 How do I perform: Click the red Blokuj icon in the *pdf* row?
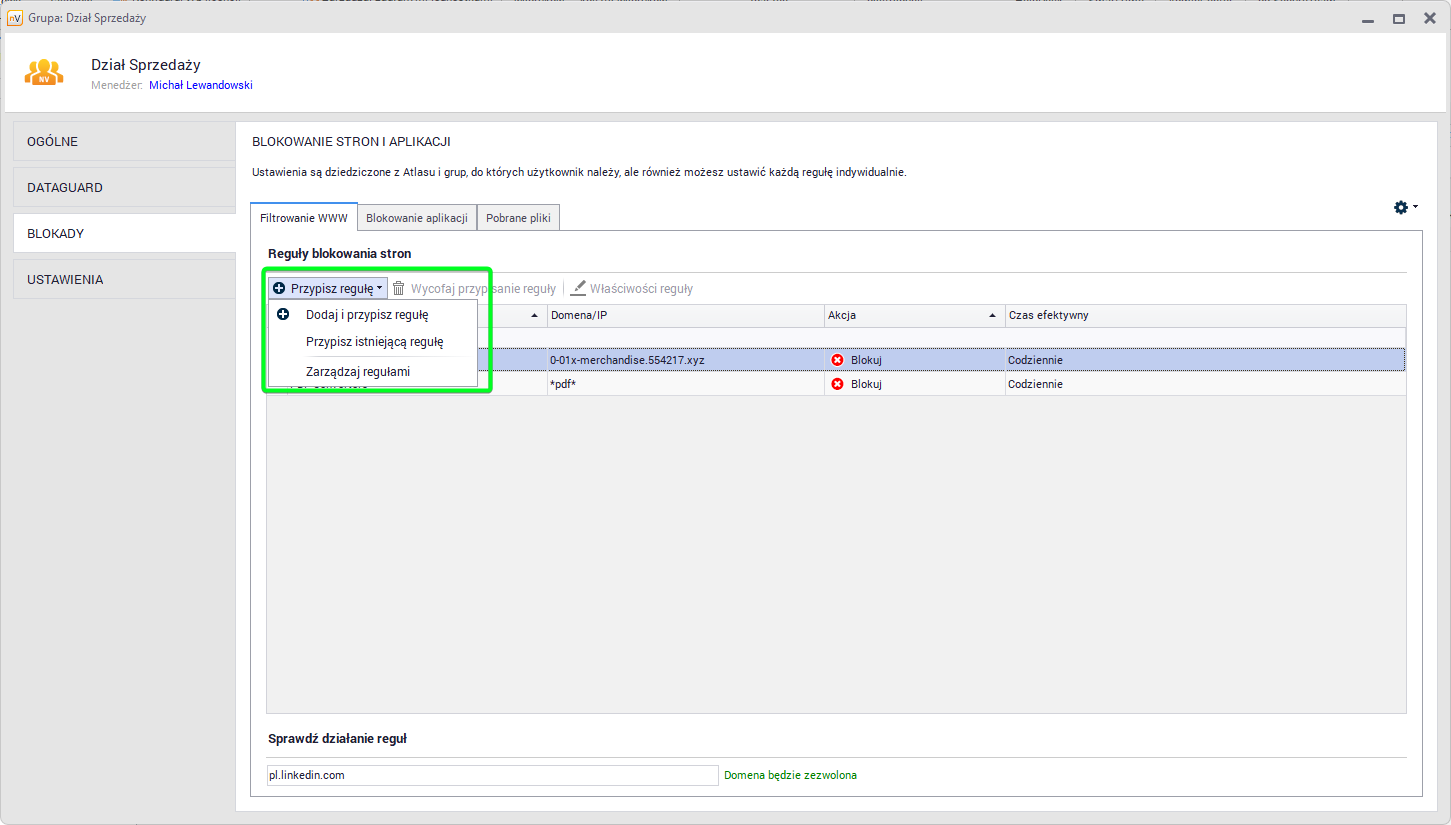pyautogui.click(x=837, y=384)
